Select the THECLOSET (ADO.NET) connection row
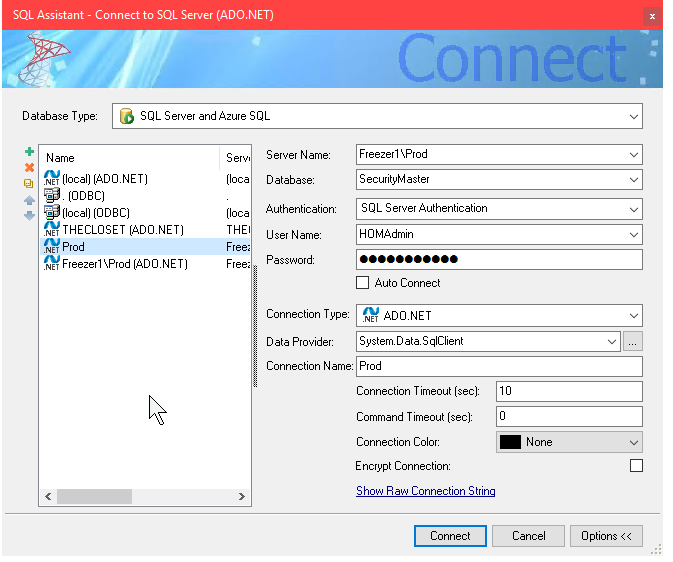This screenshot has height=562, width=673. click(146, 230)
